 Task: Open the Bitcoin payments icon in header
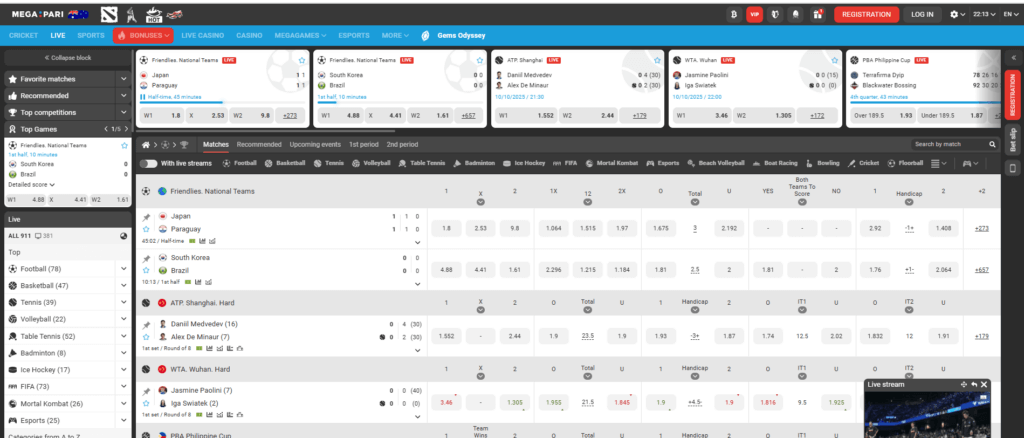pyautogui.click(x=733, y=14)
